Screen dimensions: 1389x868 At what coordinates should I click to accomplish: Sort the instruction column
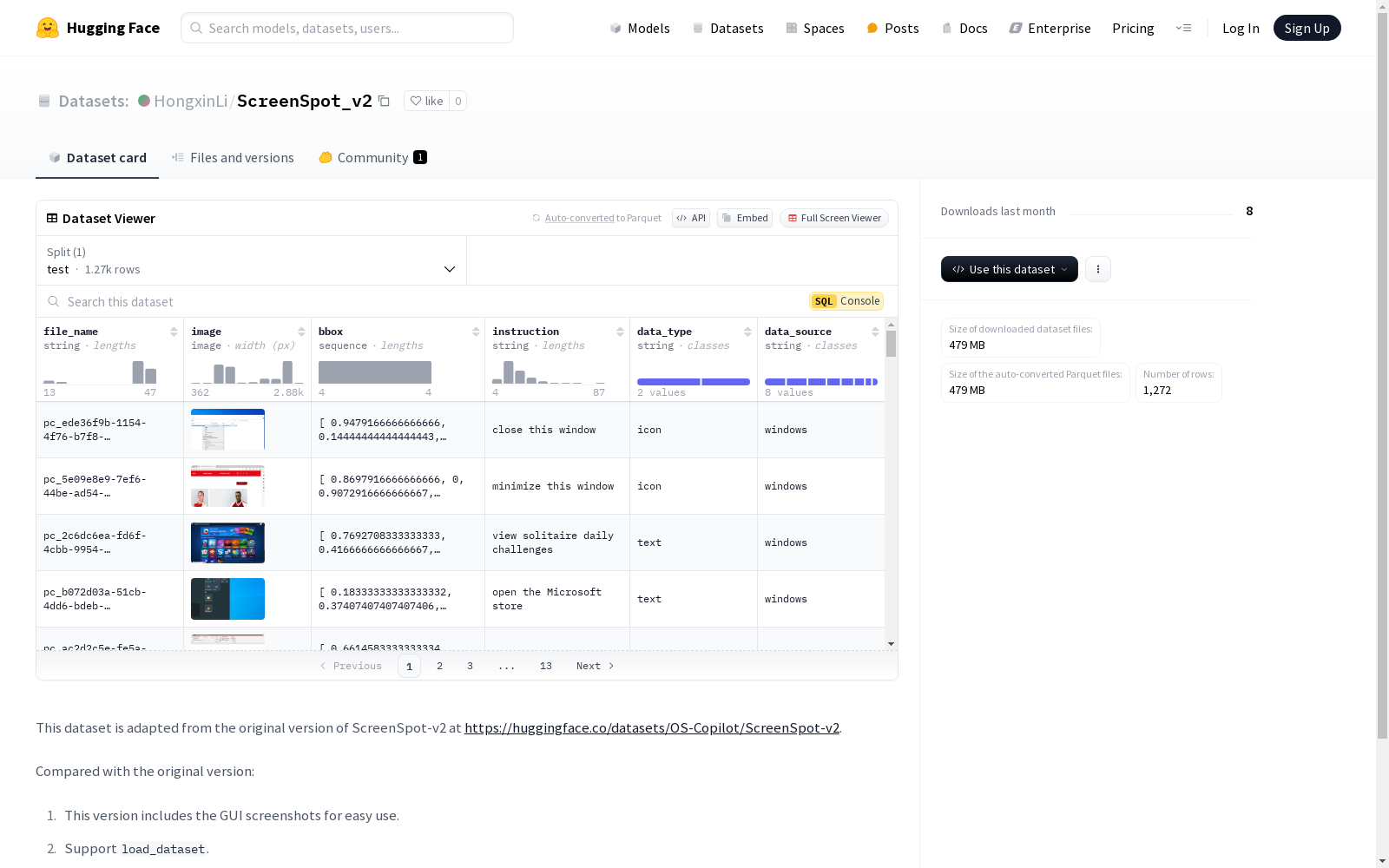click(x=620, y=332)
